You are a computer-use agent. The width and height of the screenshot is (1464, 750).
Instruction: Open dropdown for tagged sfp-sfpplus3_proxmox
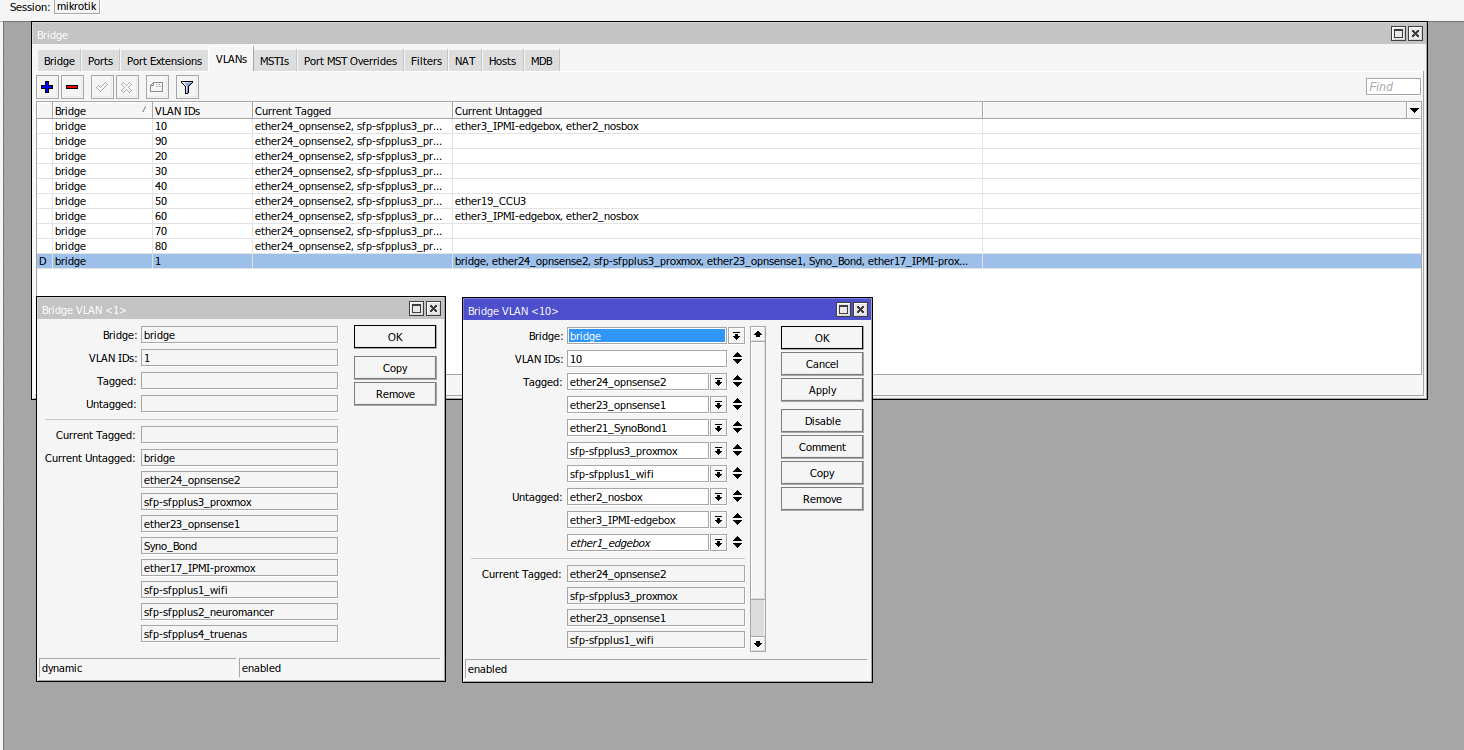point(718,451)
